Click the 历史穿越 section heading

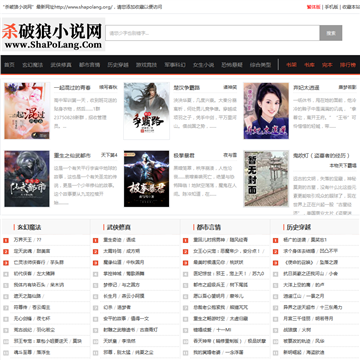tap(299, 227)
